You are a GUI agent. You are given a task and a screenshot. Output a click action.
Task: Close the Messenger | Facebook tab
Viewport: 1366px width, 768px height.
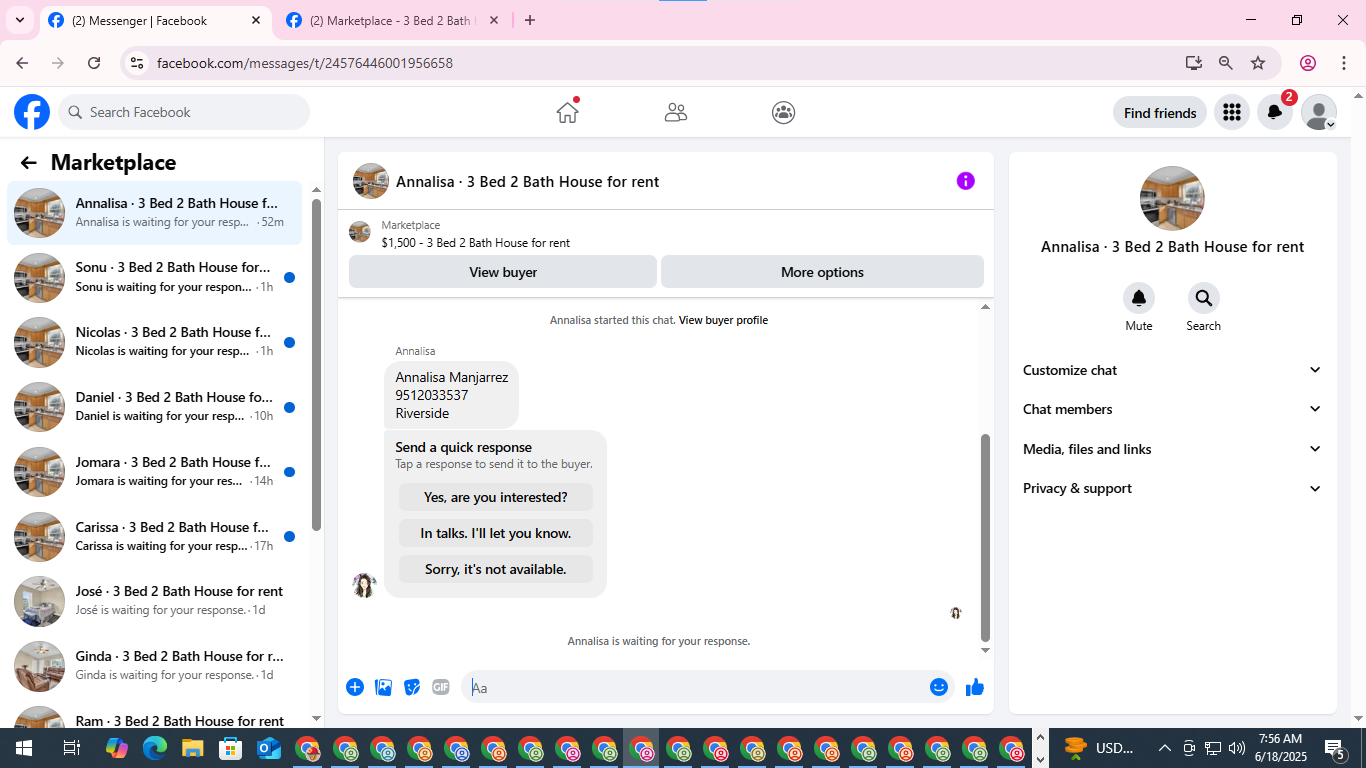click(256, 20)
